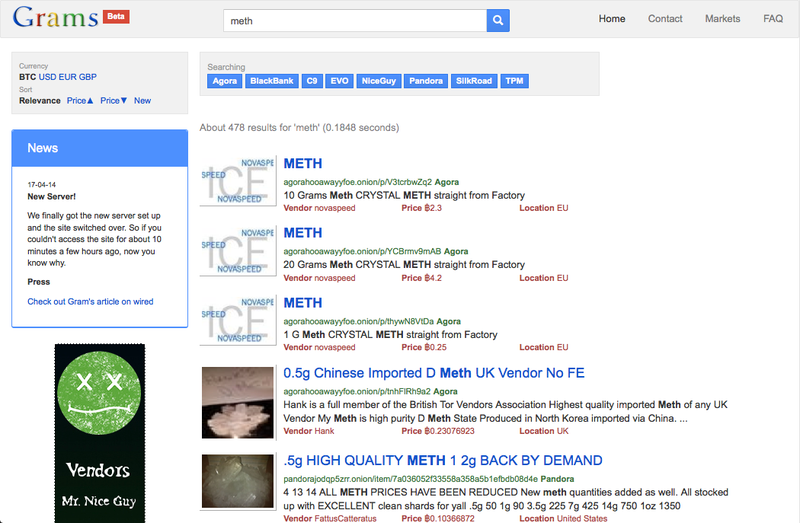
Task: Click the News panel header
Action: point(99,148)
